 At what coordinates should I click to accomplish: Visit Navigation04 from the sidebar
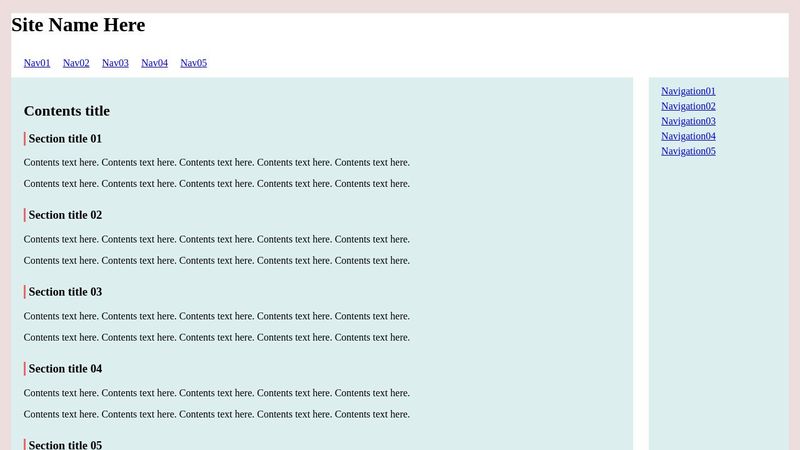pos(688,136)
